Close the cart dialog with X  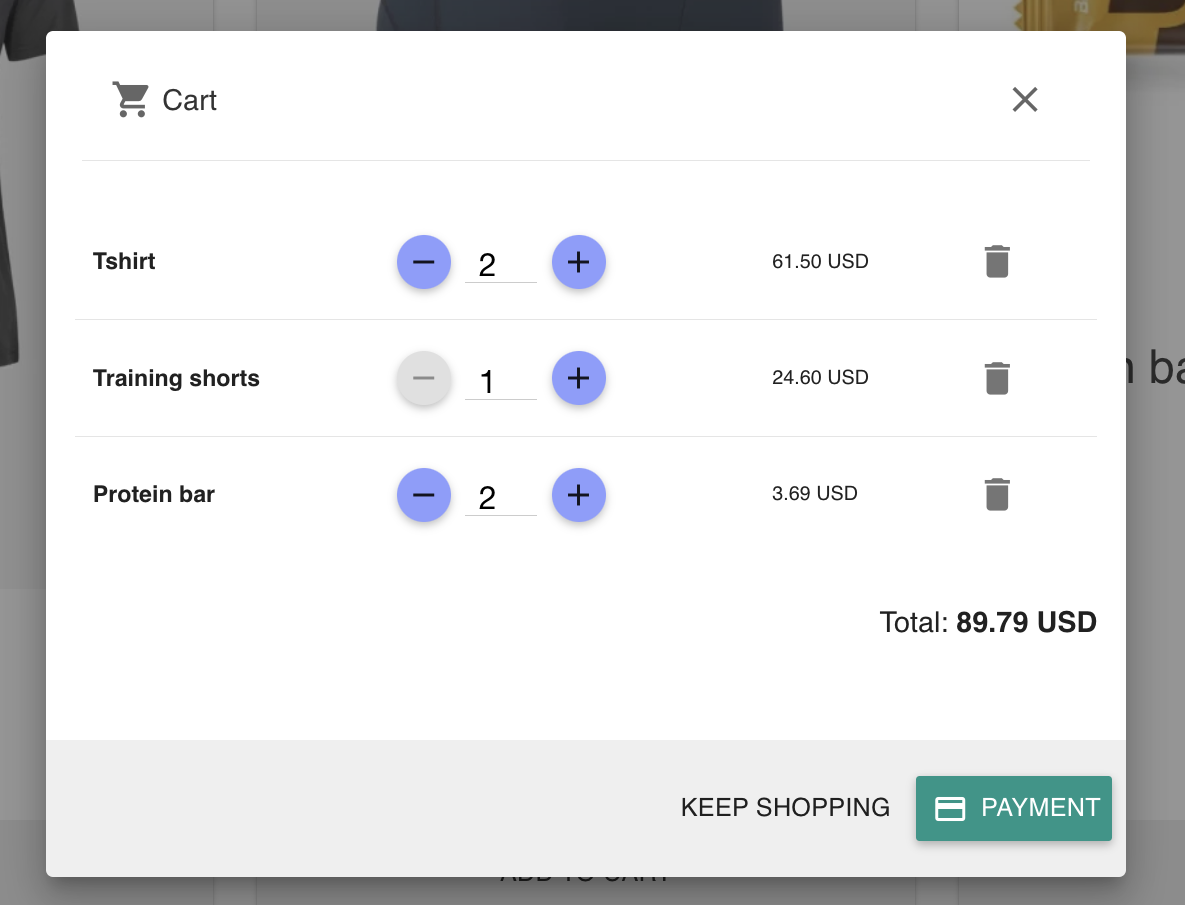(x=1025, y=99)
